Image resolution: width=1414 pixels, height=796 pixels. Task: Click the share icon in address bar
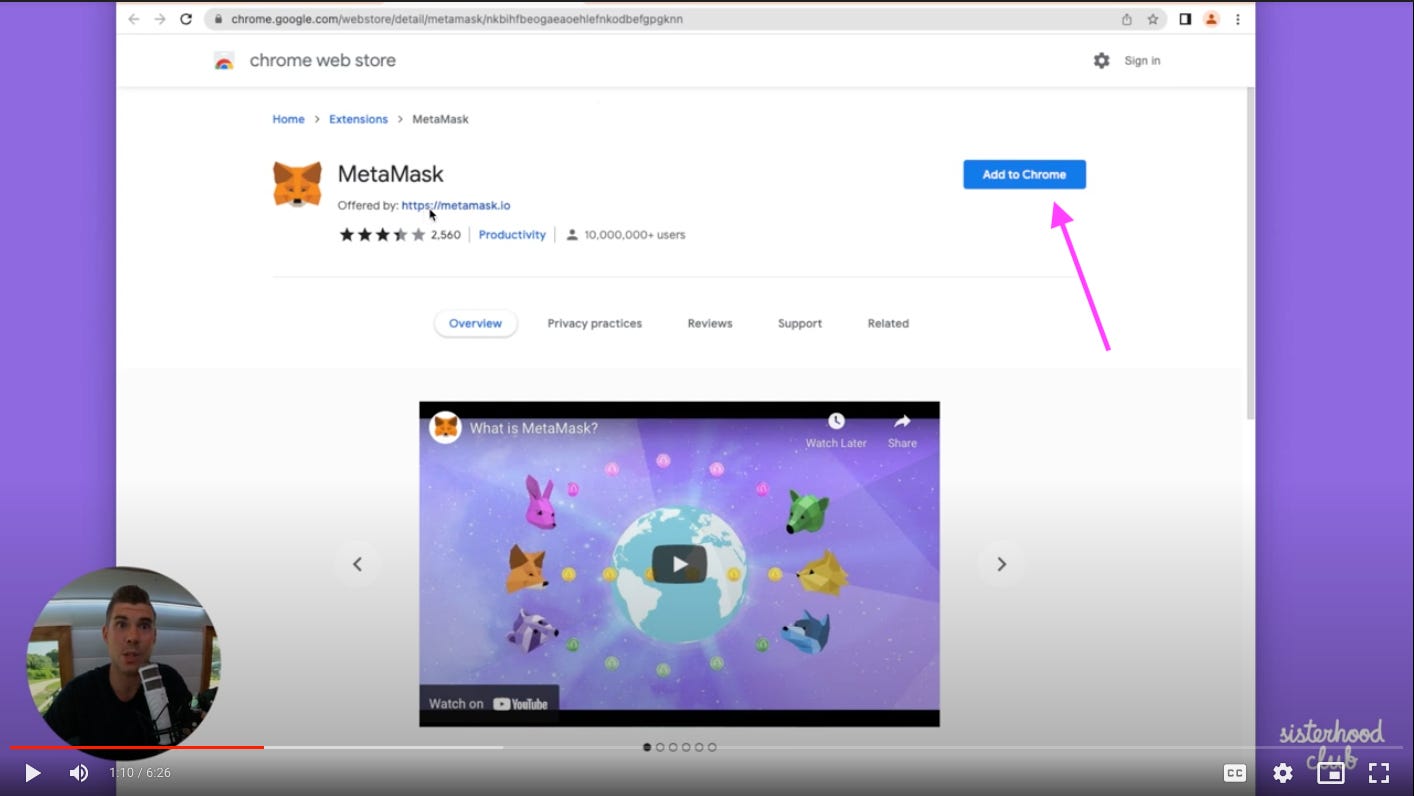tap(1127, 19)
